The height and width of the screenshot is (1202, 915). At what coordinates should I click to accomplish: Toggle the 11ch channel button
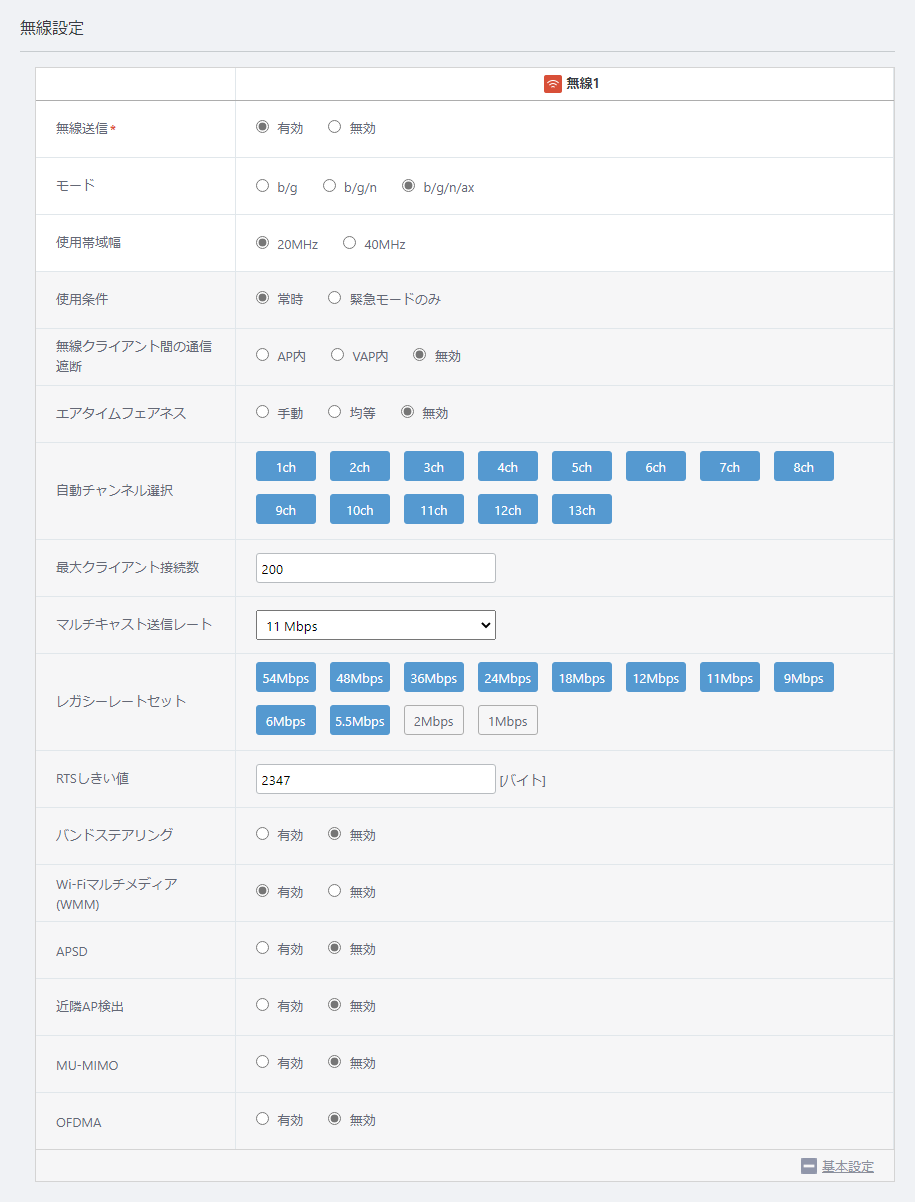click(x=434, y=510)
